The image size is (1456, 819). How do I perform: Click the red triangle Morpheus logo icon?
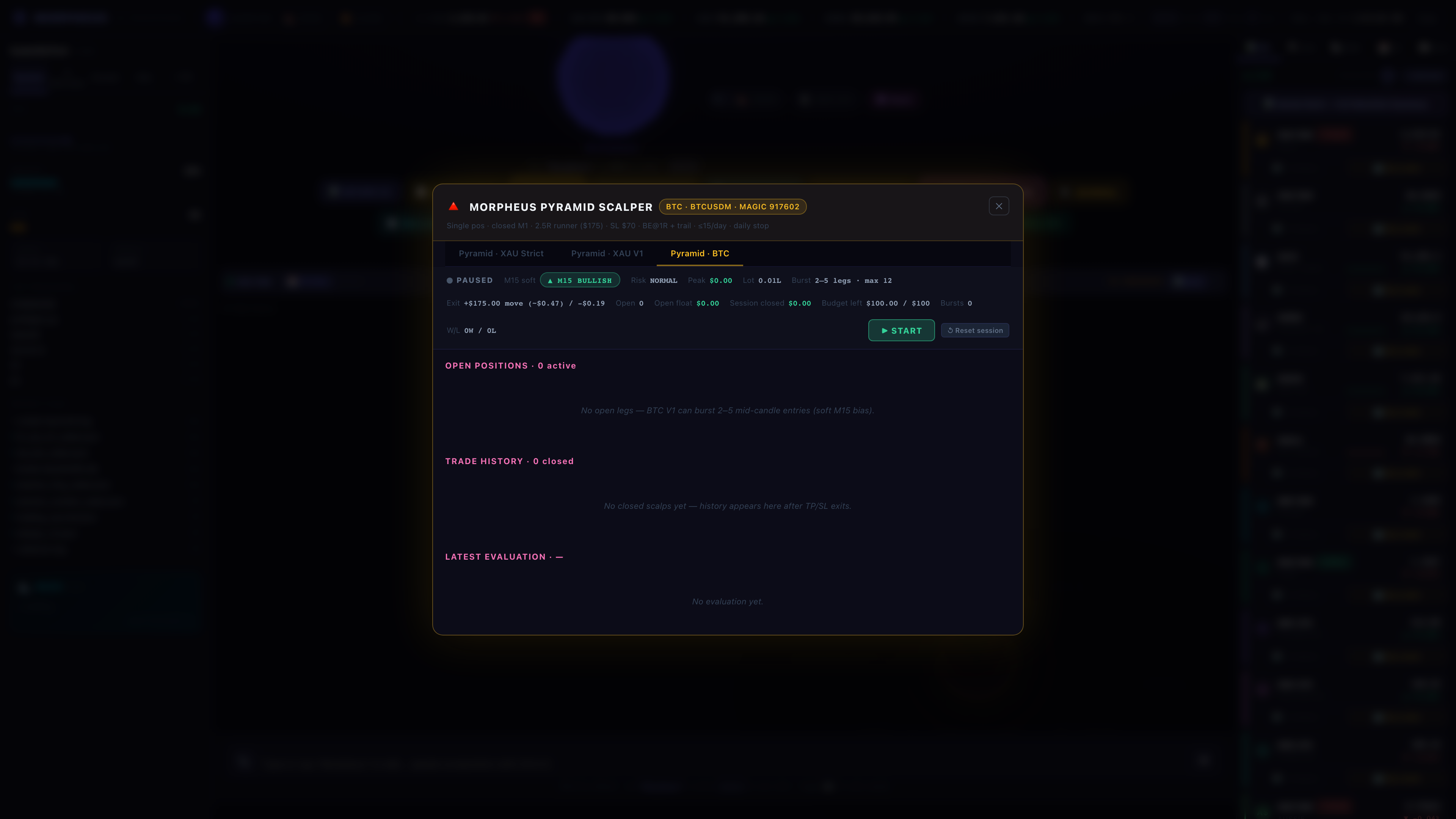453,206
